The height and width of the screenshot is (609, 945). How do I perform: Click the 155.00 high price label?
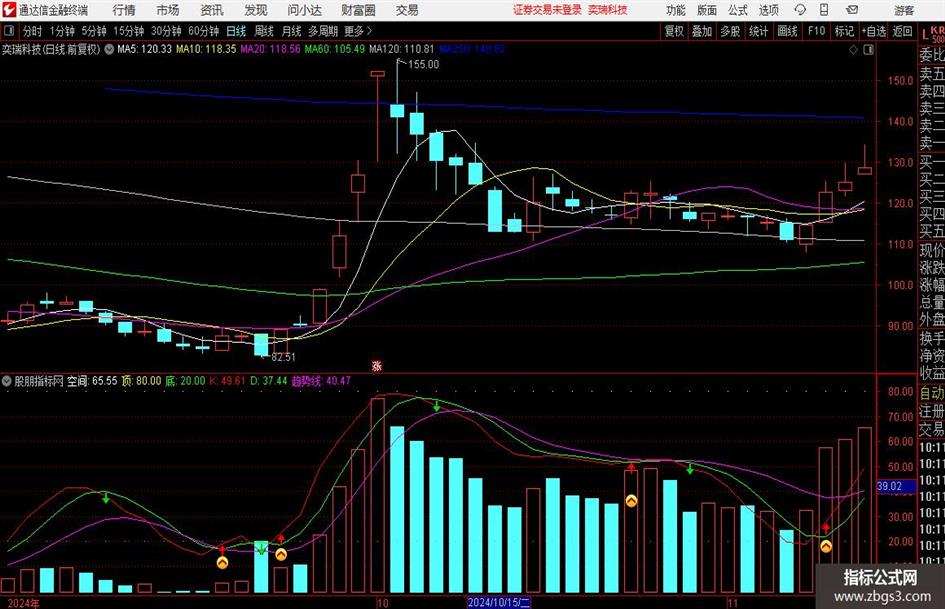(x=424, y=65)
